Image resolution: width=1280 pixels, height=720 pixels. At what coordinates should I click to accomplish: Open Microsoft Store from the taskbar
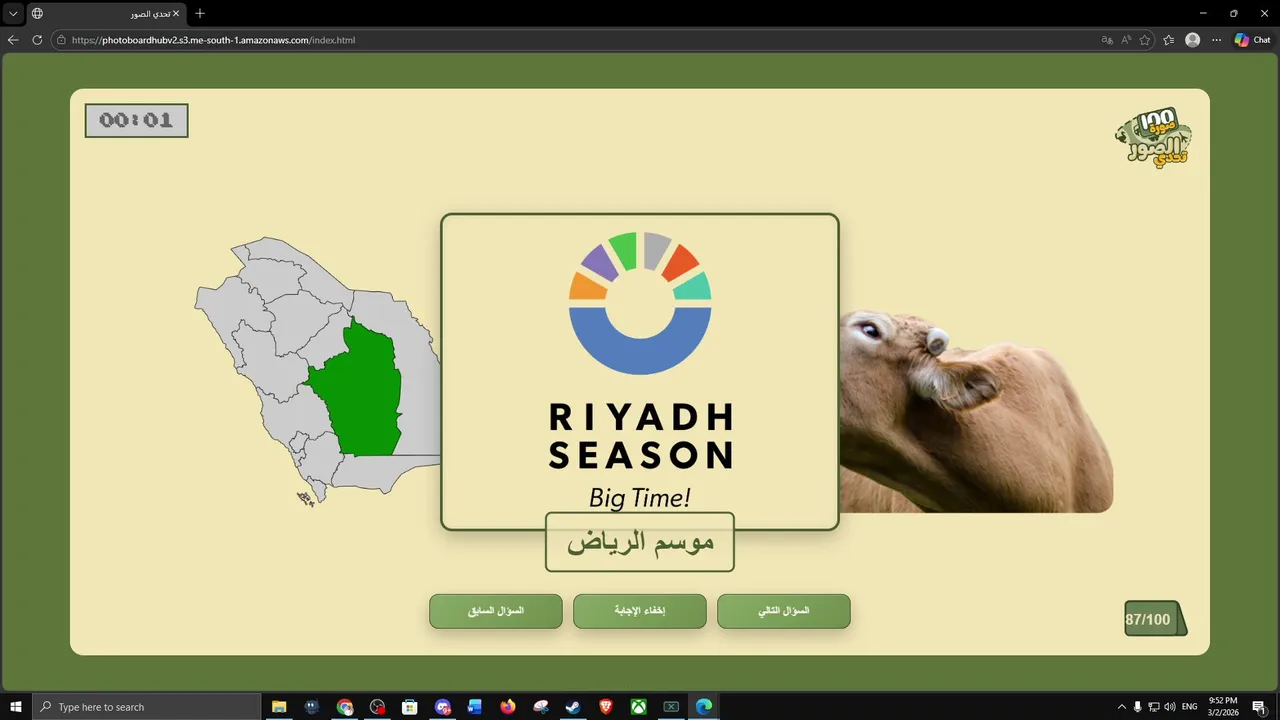coord(410,707)
